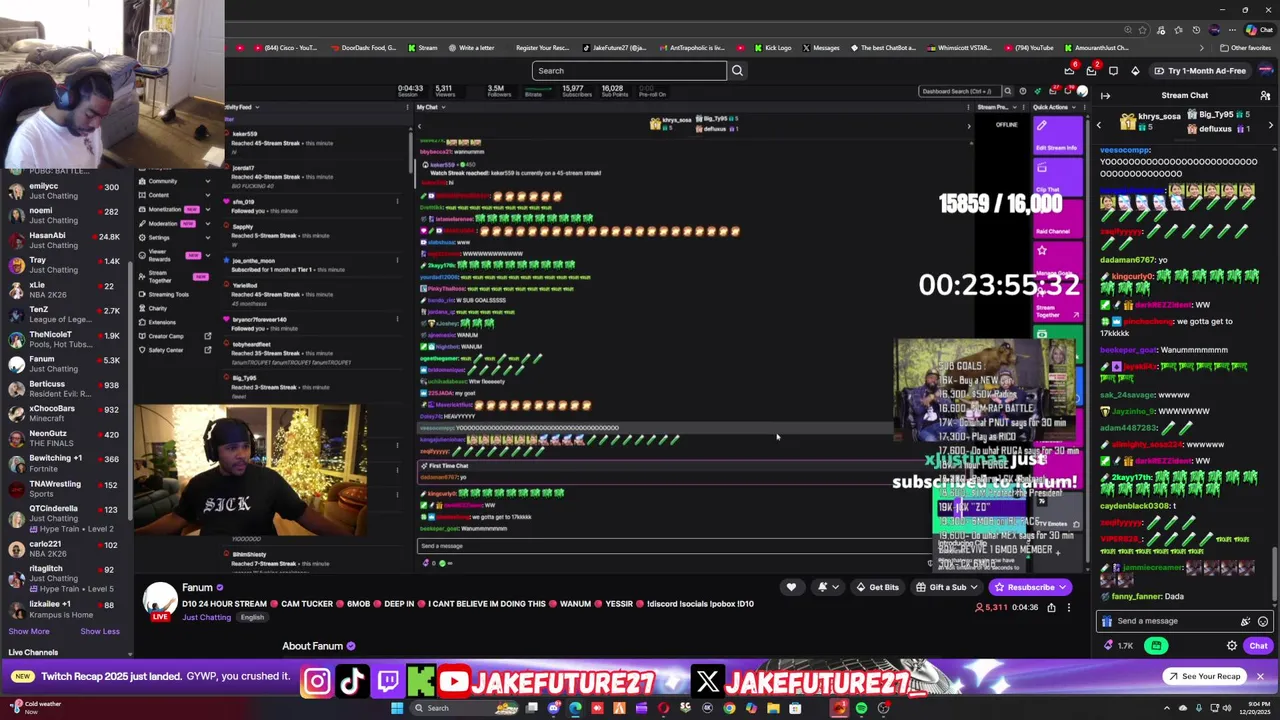Viewport: 1280px width, 720px height.
Task: Open Edge settings three-dot menu
Action: pyautogui.click(x=1232, y=30)
